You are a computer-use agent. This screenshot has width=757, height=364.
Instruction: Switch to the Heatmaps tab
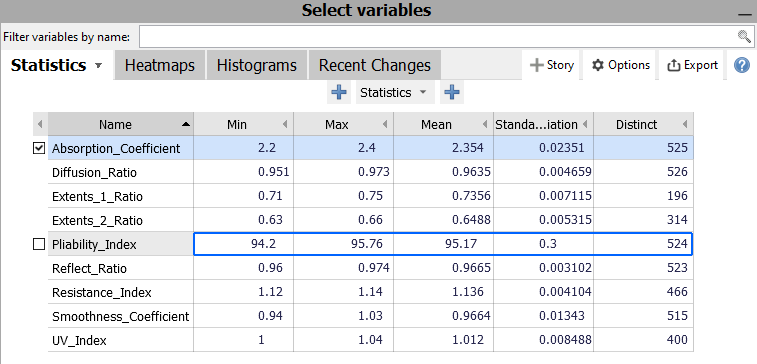tap(160, 65)
